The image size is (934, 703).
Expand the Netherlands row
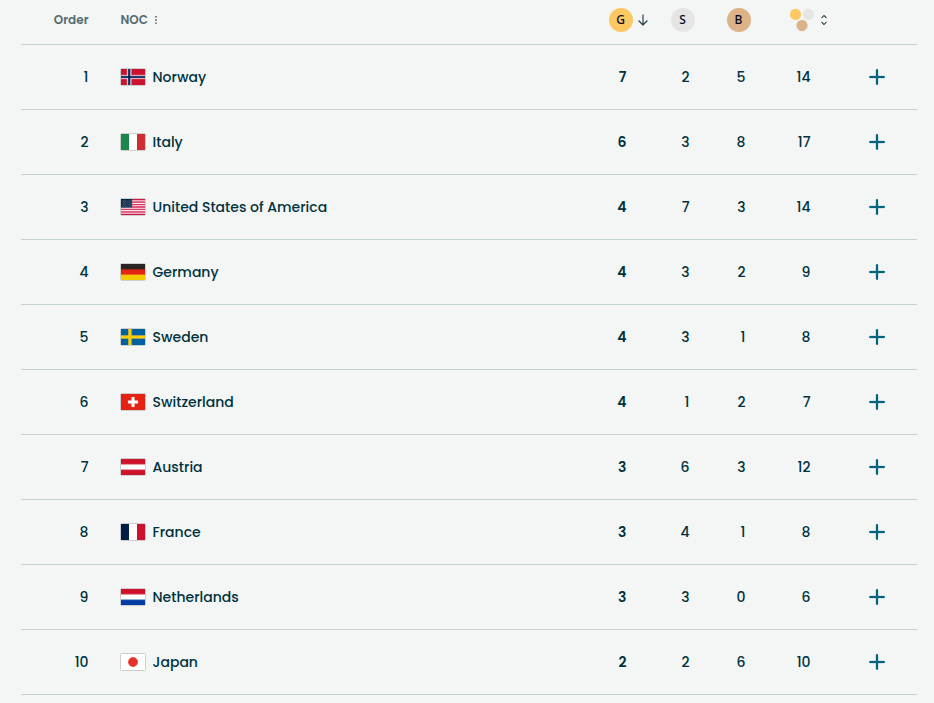tap(877, 597)
